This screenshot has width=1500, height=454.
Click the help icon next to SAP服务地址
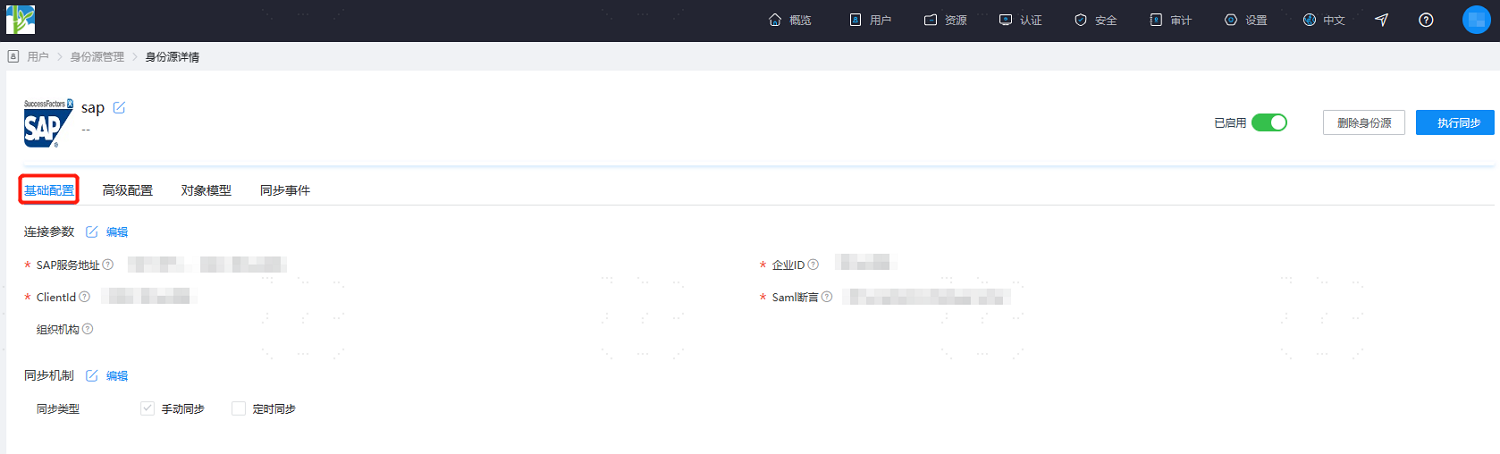108,265
